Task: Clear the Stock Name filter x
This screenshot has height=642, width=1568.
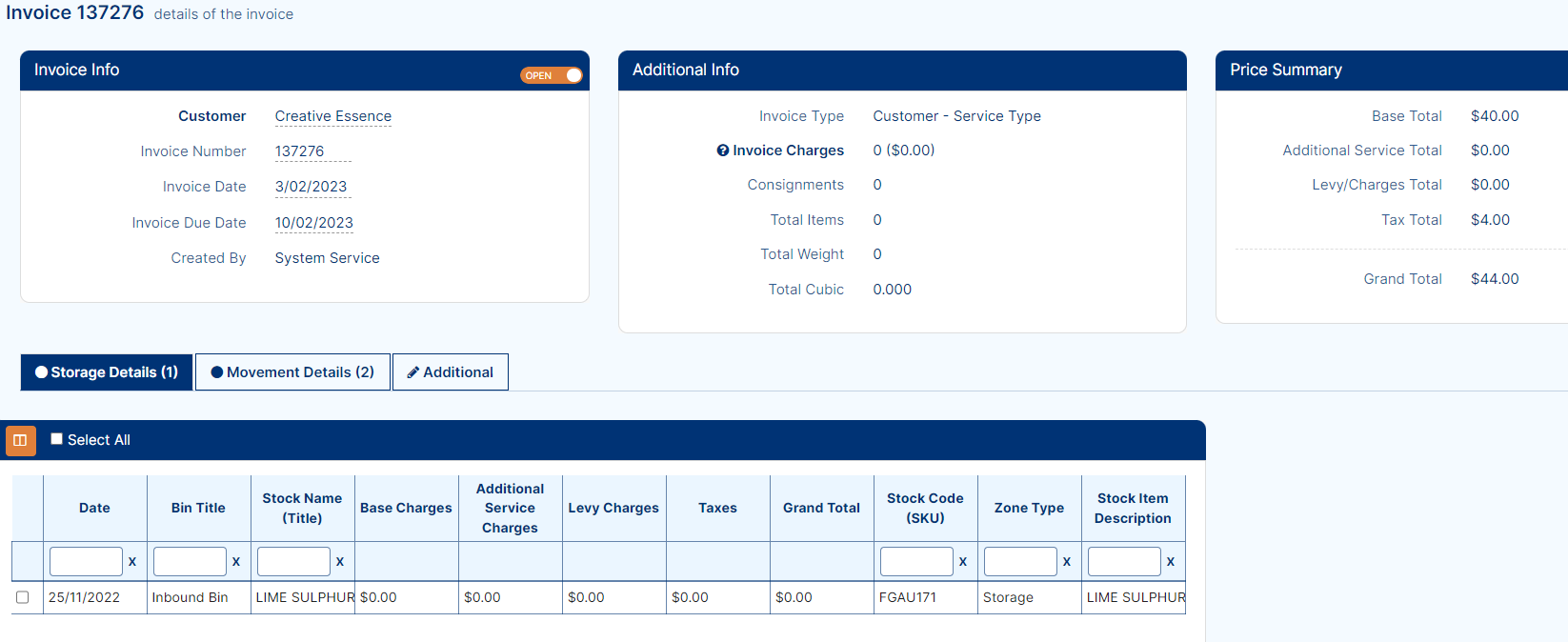Action: click(x=340, y=562)
